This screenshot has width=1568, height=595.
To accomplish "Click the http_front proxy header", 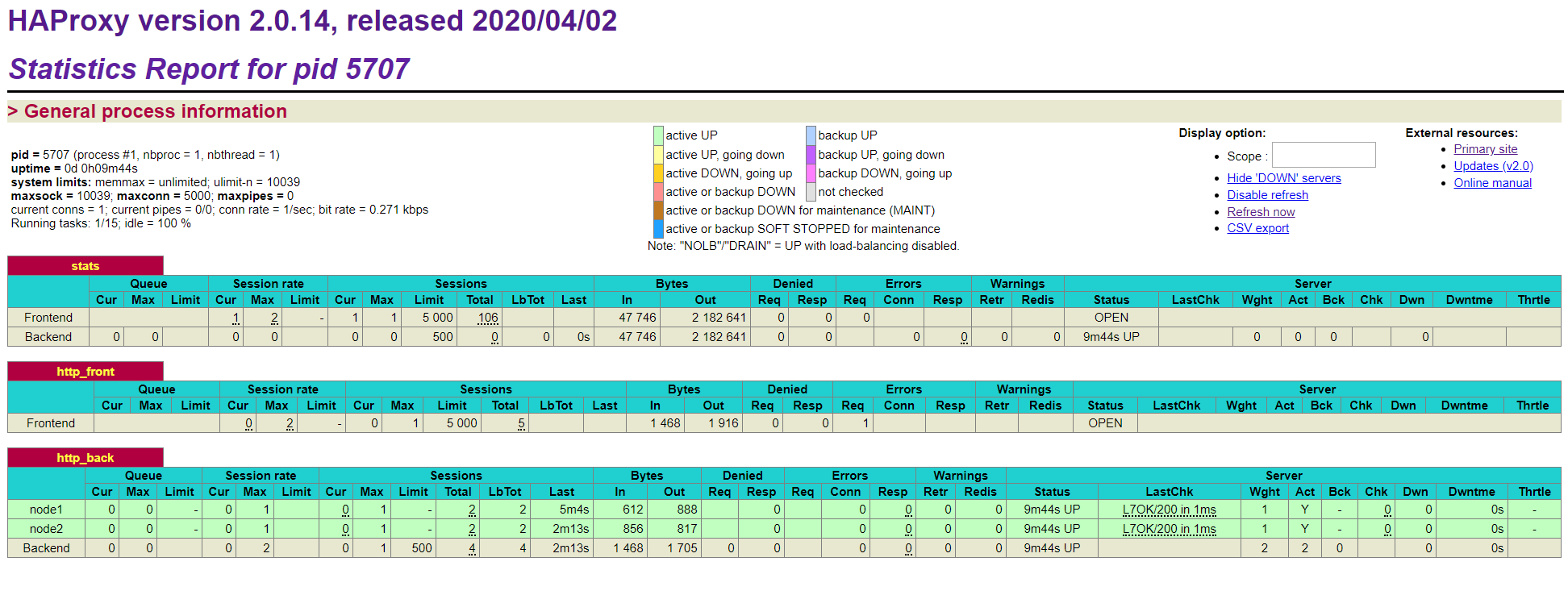I will (x=85, y=372).
